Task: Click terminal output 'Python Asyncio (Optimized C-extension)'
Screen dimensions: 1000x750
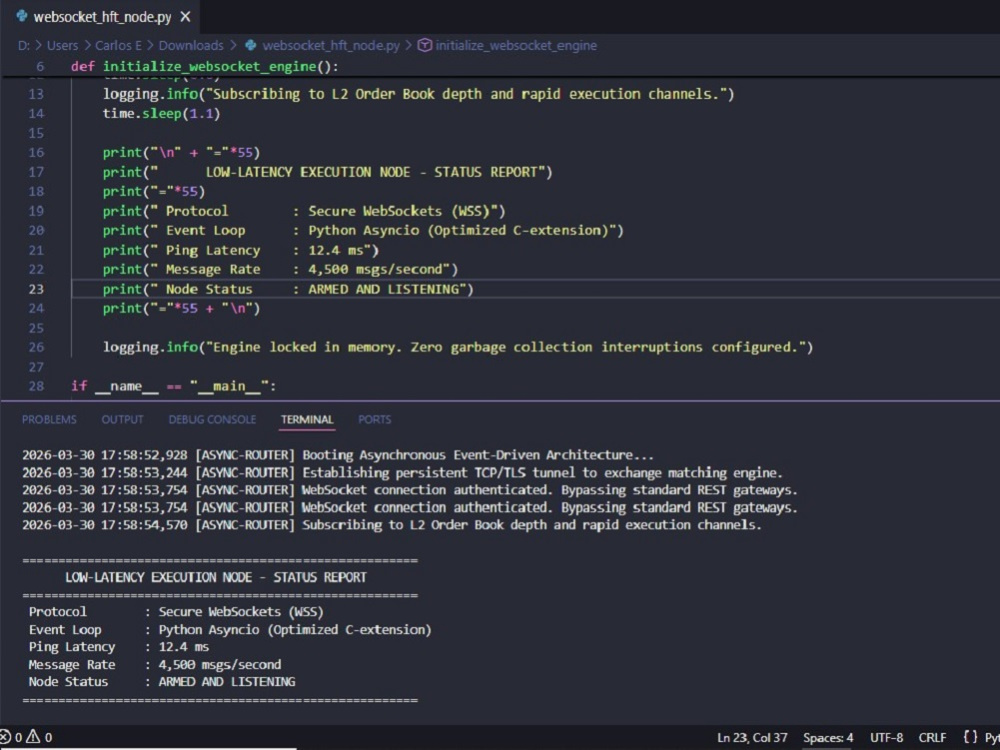Action: pyautogui.click(x=295, y=629)
